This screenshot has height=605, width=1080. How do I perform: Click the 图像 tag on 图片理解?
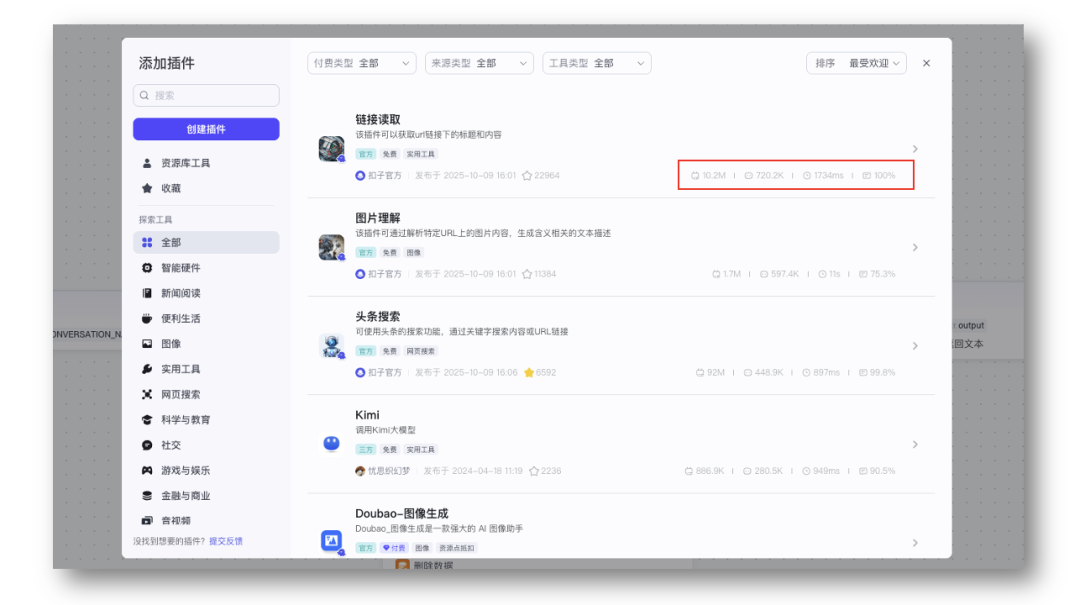click(413, 253)
